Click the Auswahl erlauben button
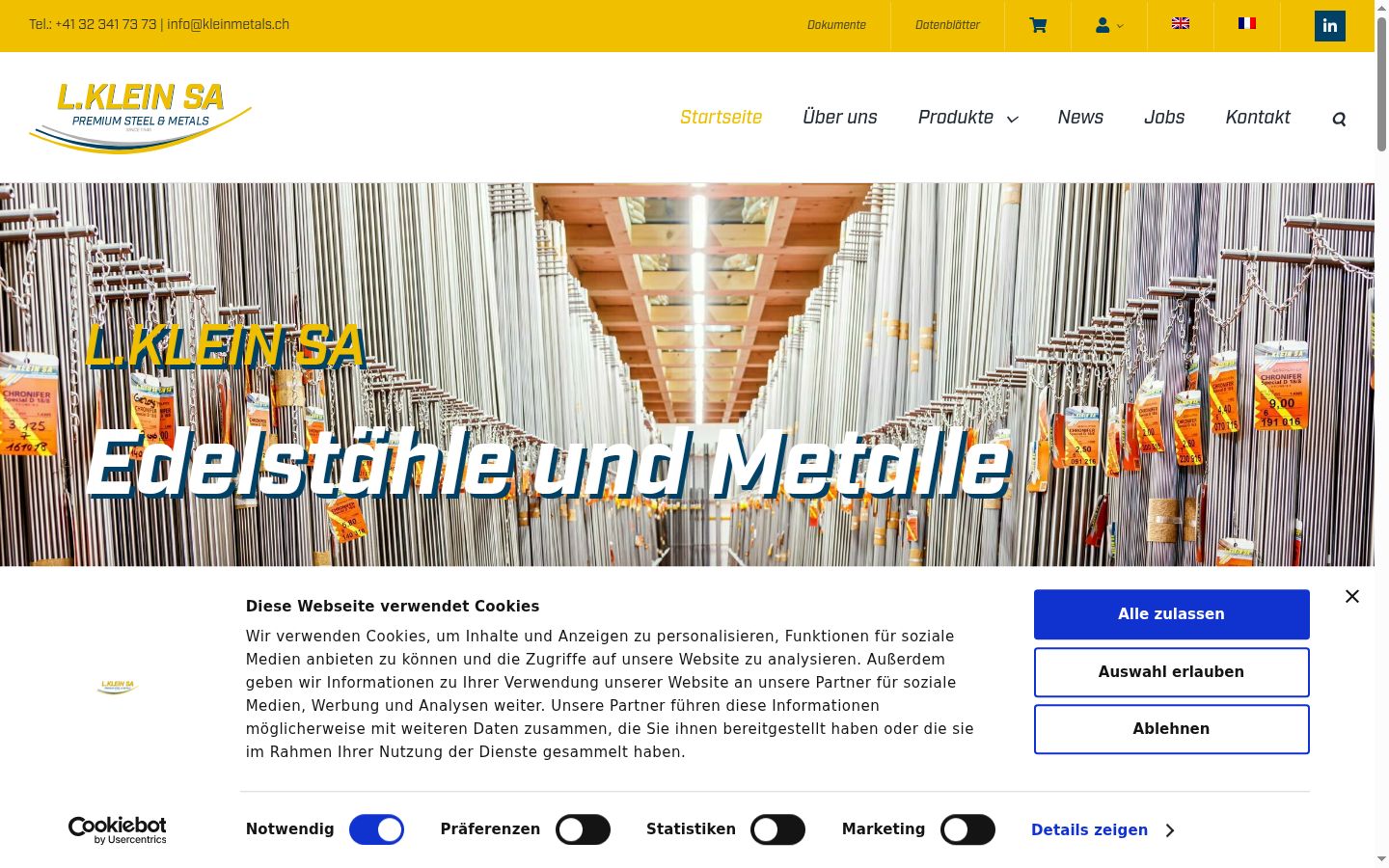 tap(1171, 672)
